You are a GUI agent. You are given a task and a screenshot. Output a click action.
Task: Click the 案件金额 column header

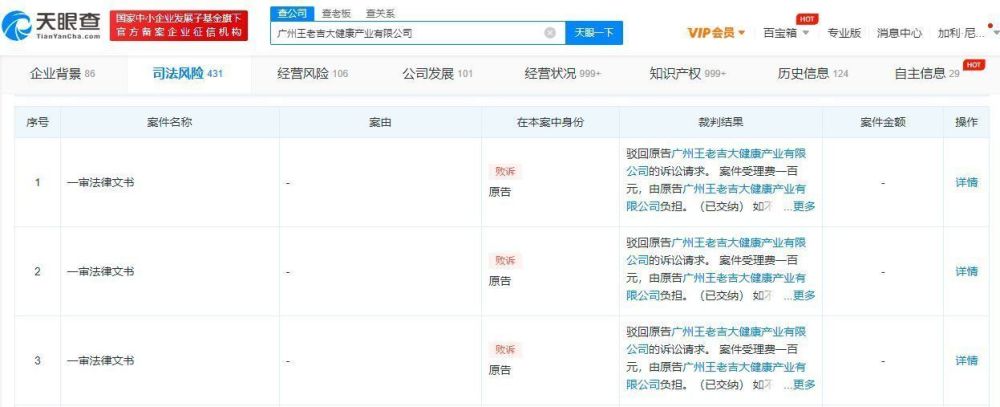click(x=883, y=122)
